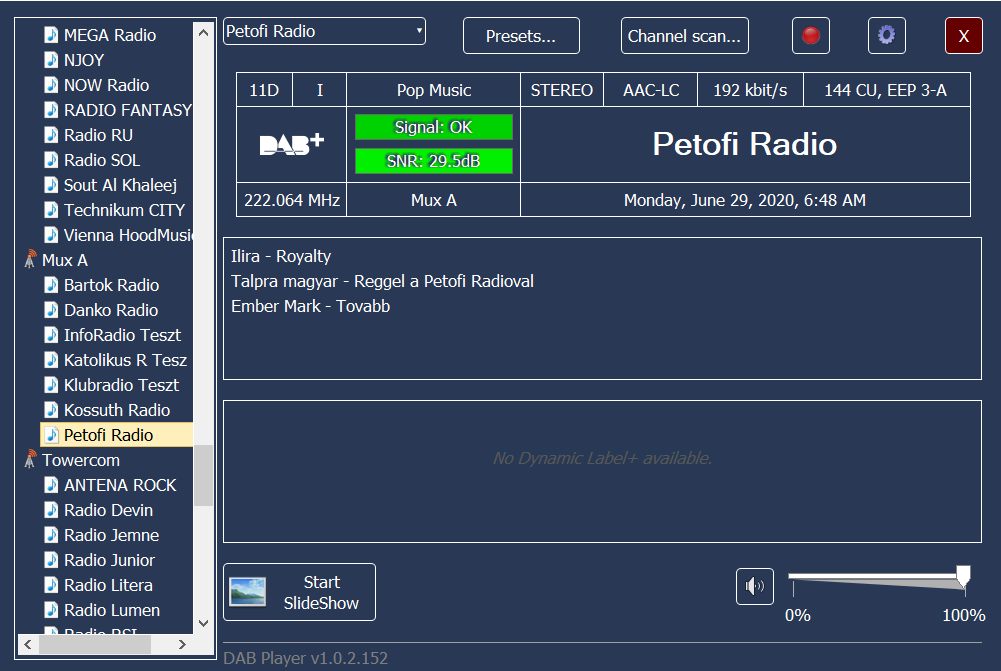The image size is (1001, 671).
Task: Click the slideshow picture icon
Action: coord(248,592)
